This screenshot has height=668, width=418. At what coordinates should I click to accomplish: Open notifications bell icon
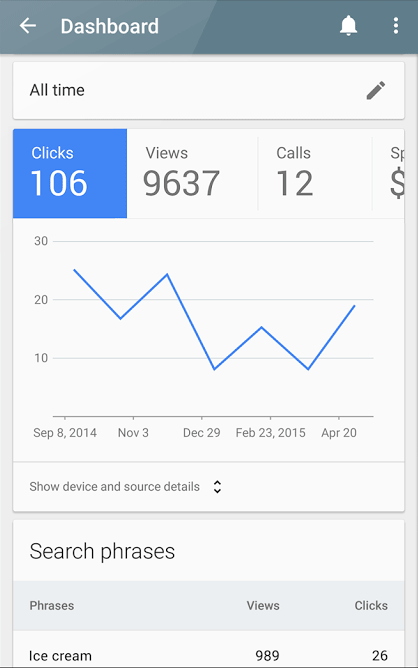[348, 26]
